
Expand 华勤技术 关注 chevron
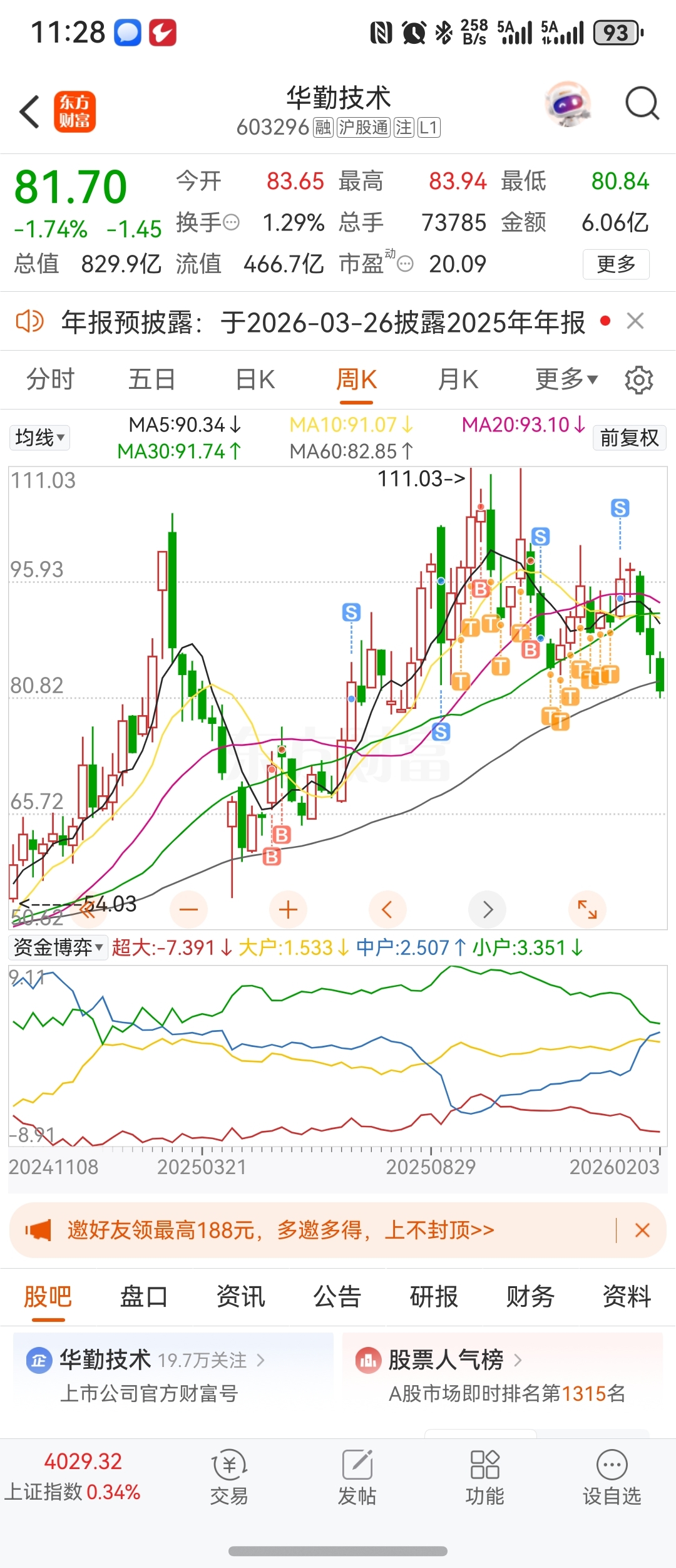coord(260,1360)
